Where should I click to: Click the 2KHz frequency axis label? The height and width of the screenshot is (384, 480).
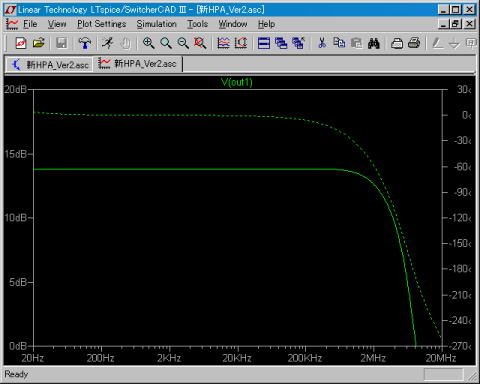tap(169, 358)
